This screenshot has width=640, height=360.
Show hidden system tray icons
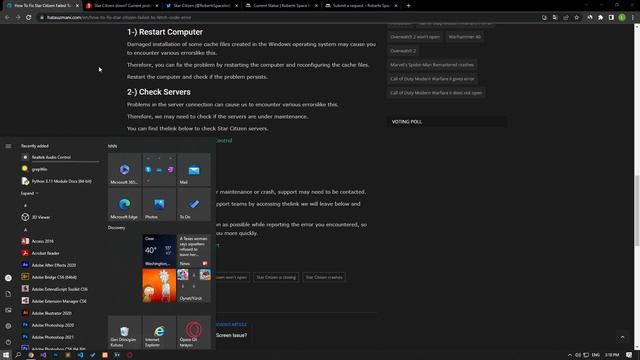point(570,355)
